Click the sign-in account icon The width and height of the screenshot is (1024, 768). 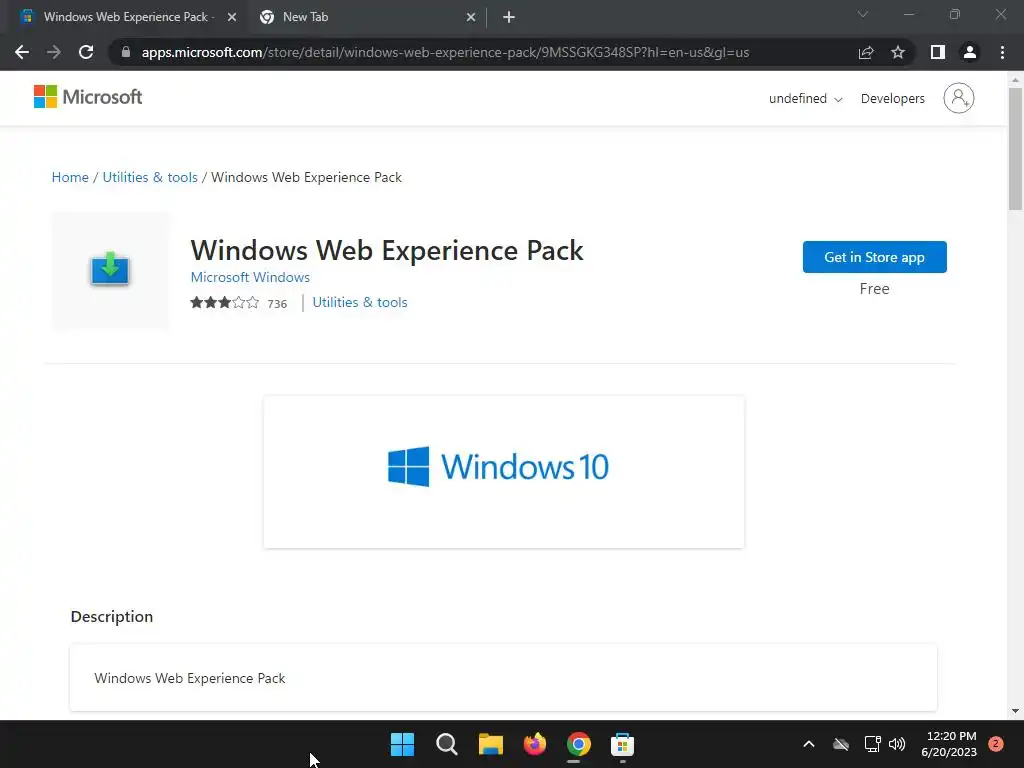[x=958, y=98]
